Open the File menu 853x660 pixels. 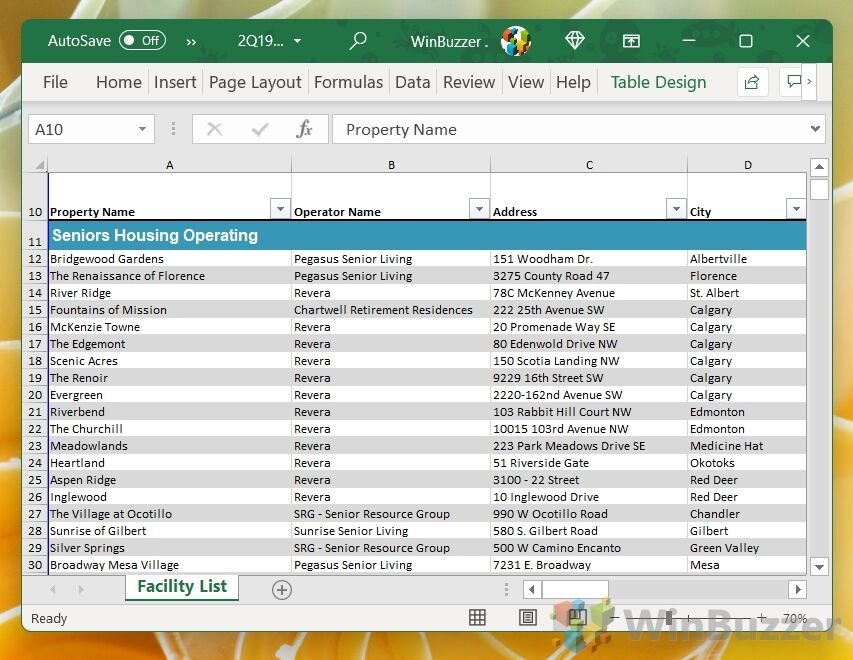tap(55, 82)
